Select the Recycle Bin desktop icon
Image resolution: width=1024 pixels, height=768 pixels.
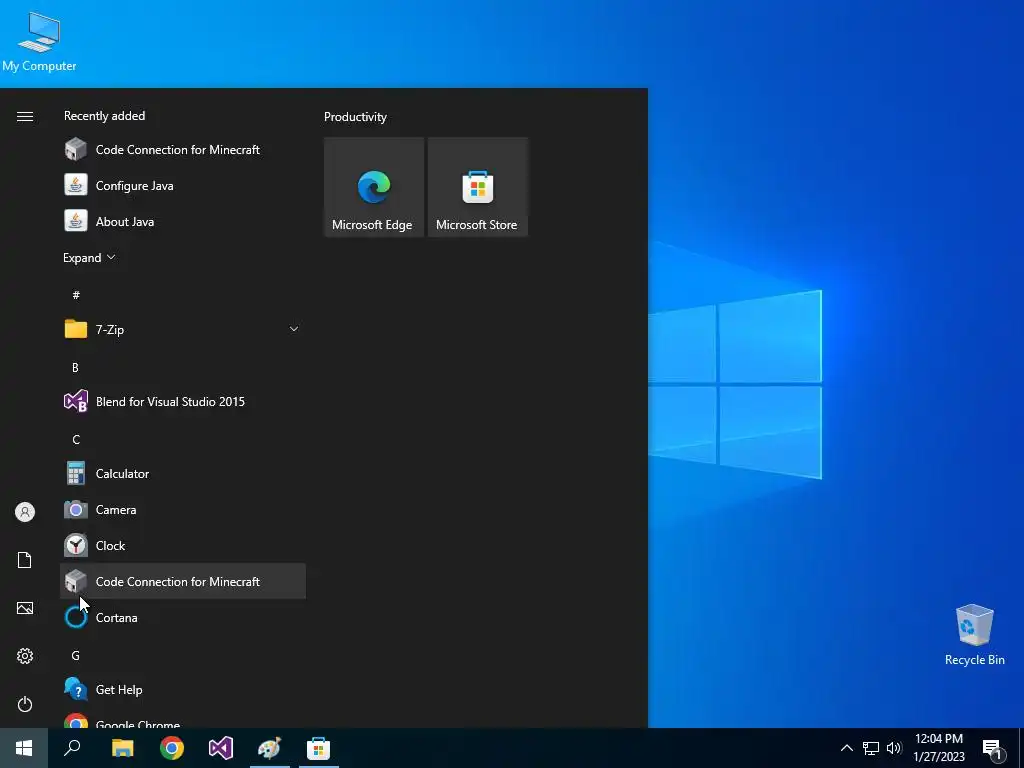(x=974, y=635)
